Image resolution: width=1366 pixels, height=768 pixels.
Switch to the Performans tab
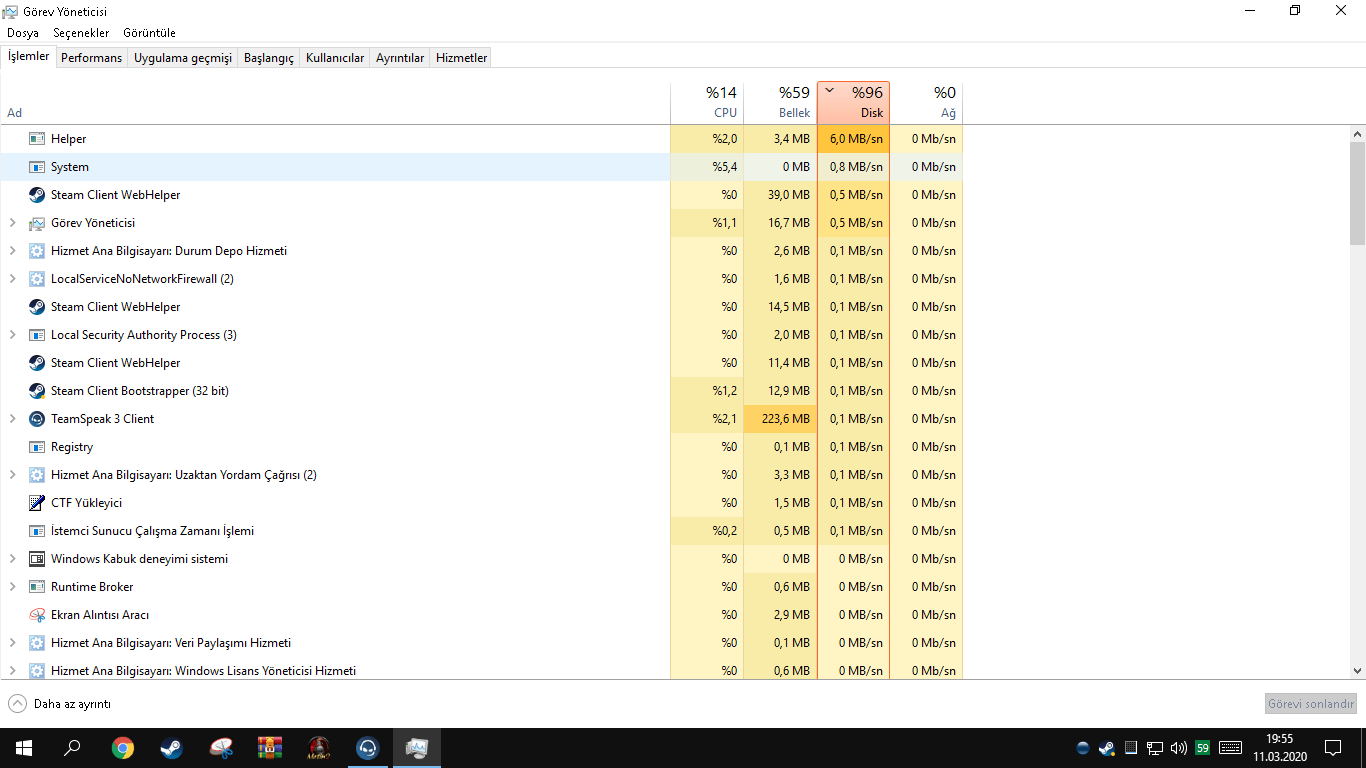click(x=91, y=58)
